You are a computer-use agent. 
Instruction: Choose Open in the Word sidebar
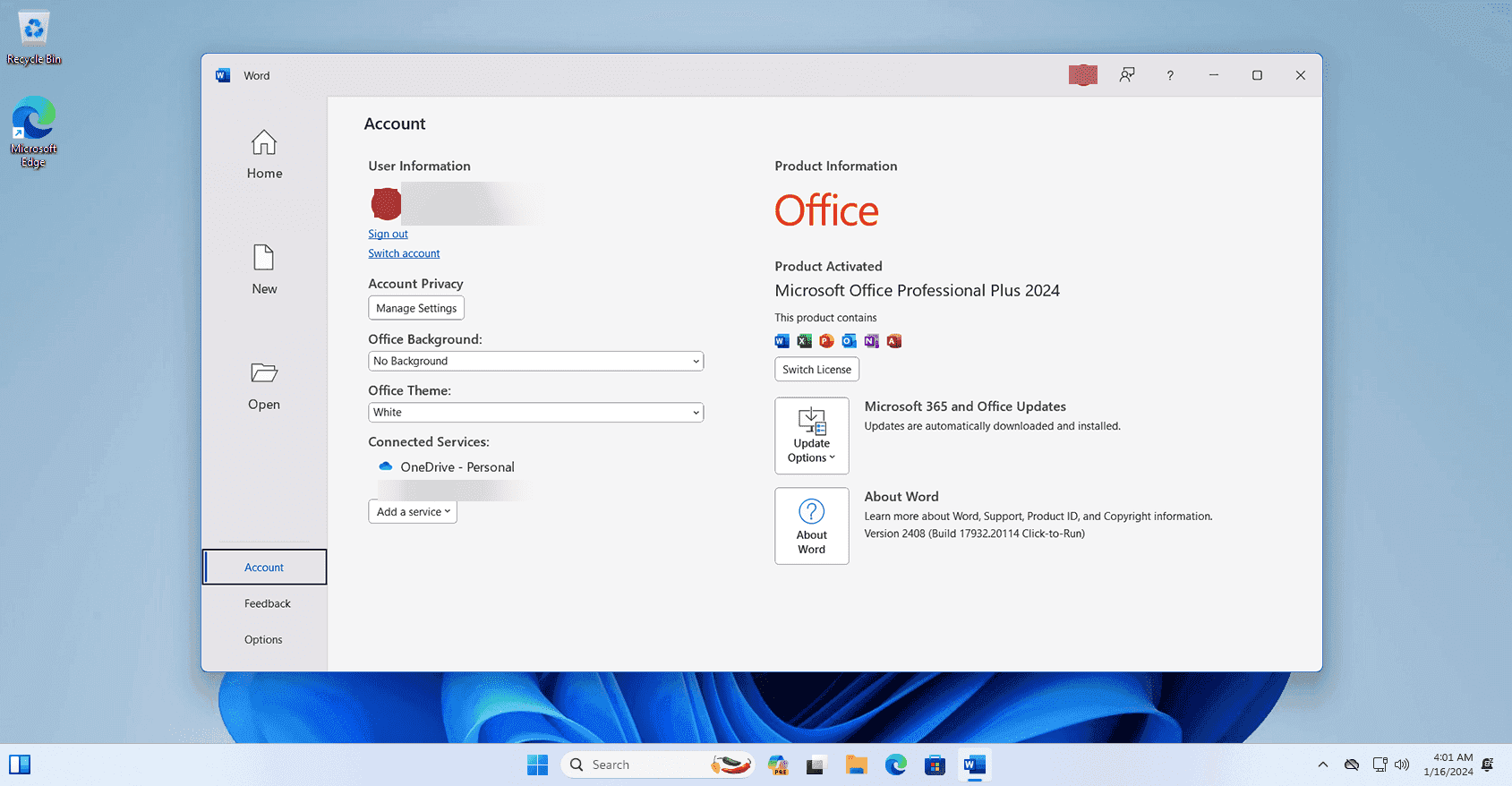point(264,386)
